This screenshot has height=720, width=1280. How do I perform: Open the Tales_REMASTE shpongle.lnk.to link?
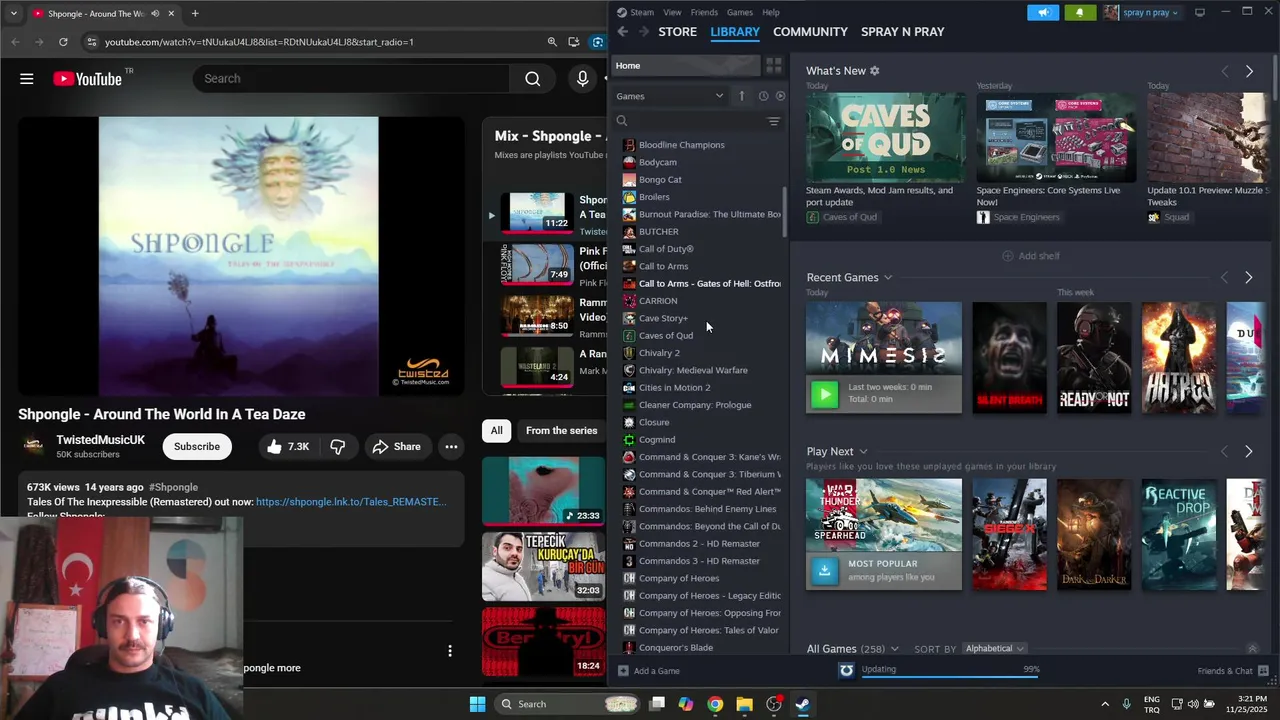point(351,502)
